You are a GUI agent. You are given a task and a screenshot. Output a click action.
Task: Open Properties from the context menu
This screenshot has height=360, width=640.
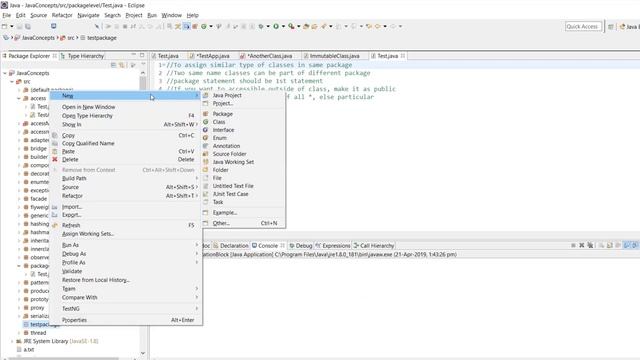pos(74,320)
